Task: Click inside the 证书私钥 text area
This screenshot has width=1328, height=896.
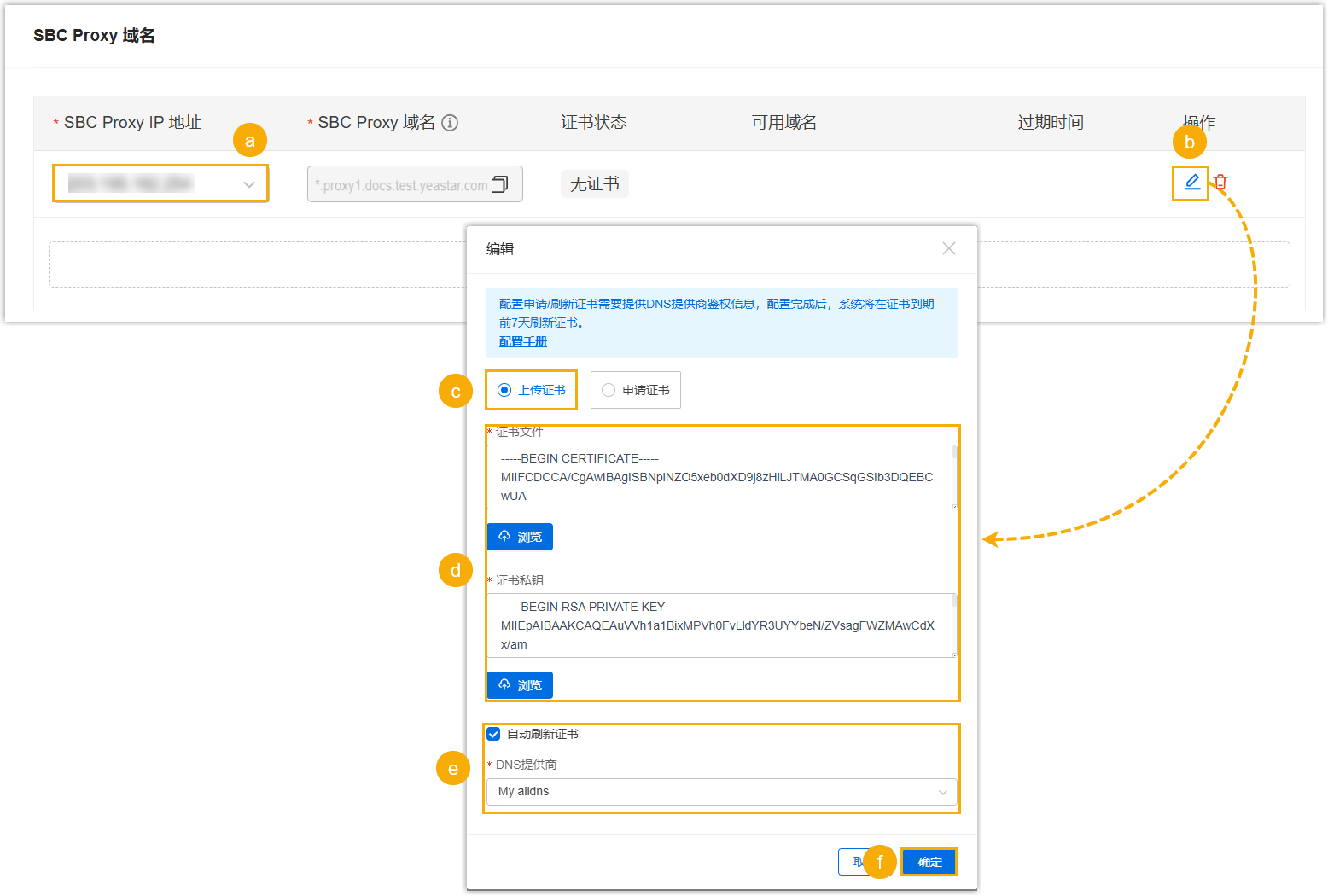Action: [x=717, y=625]
